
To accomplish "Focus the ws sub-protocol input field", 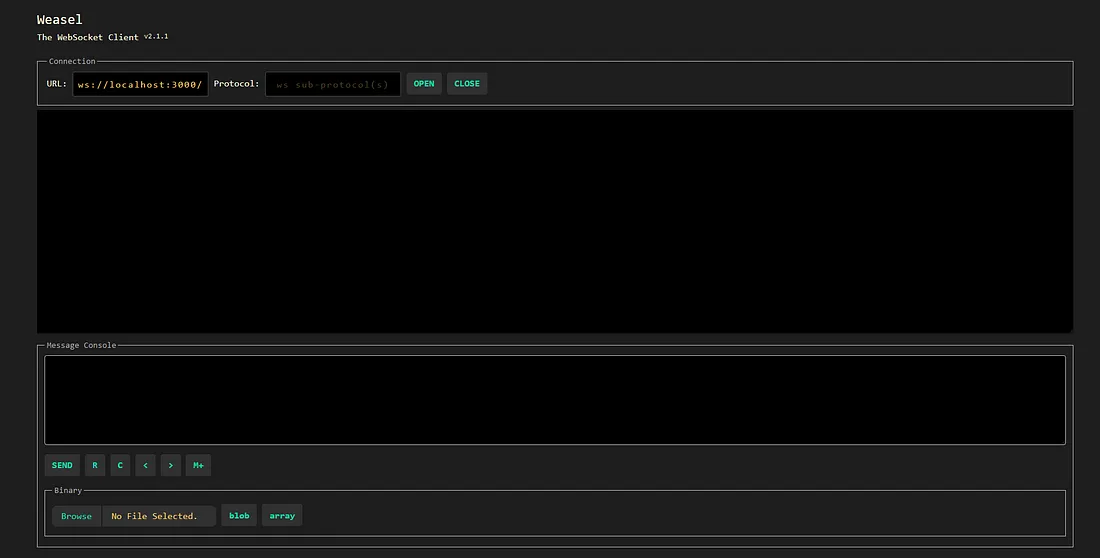I will [333, 84].
